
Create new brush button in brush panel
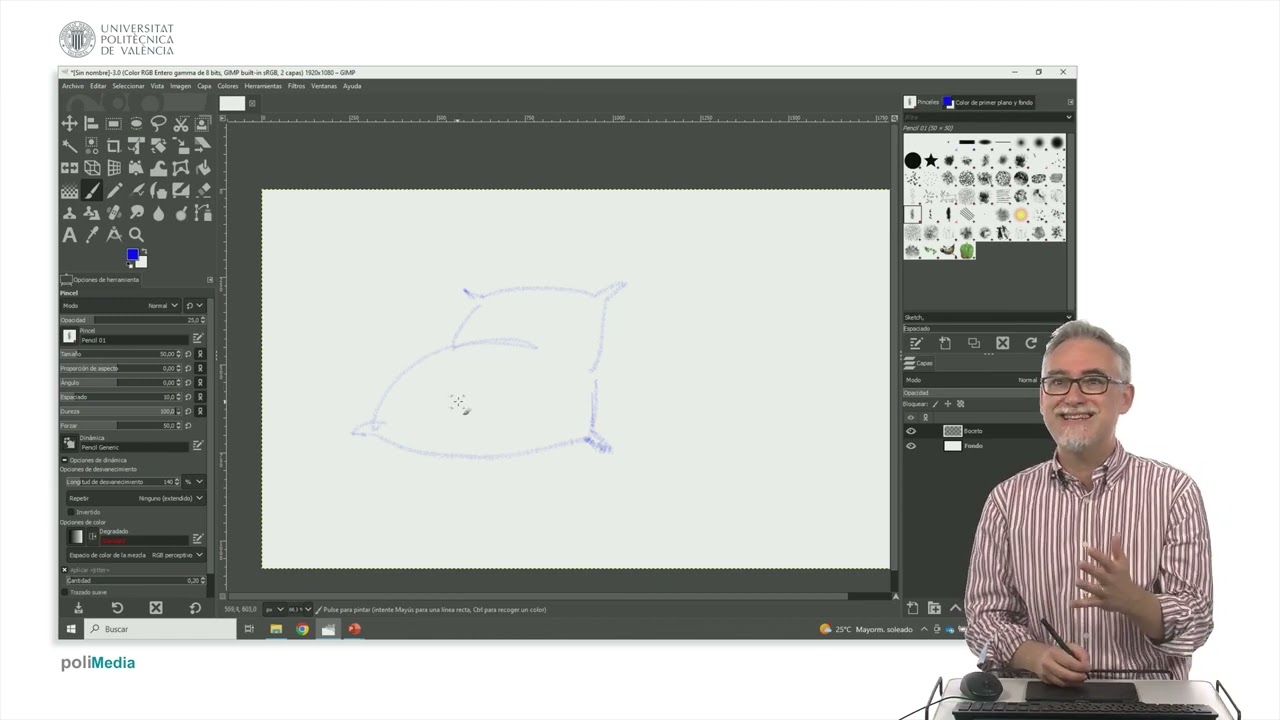pos(945,343)
